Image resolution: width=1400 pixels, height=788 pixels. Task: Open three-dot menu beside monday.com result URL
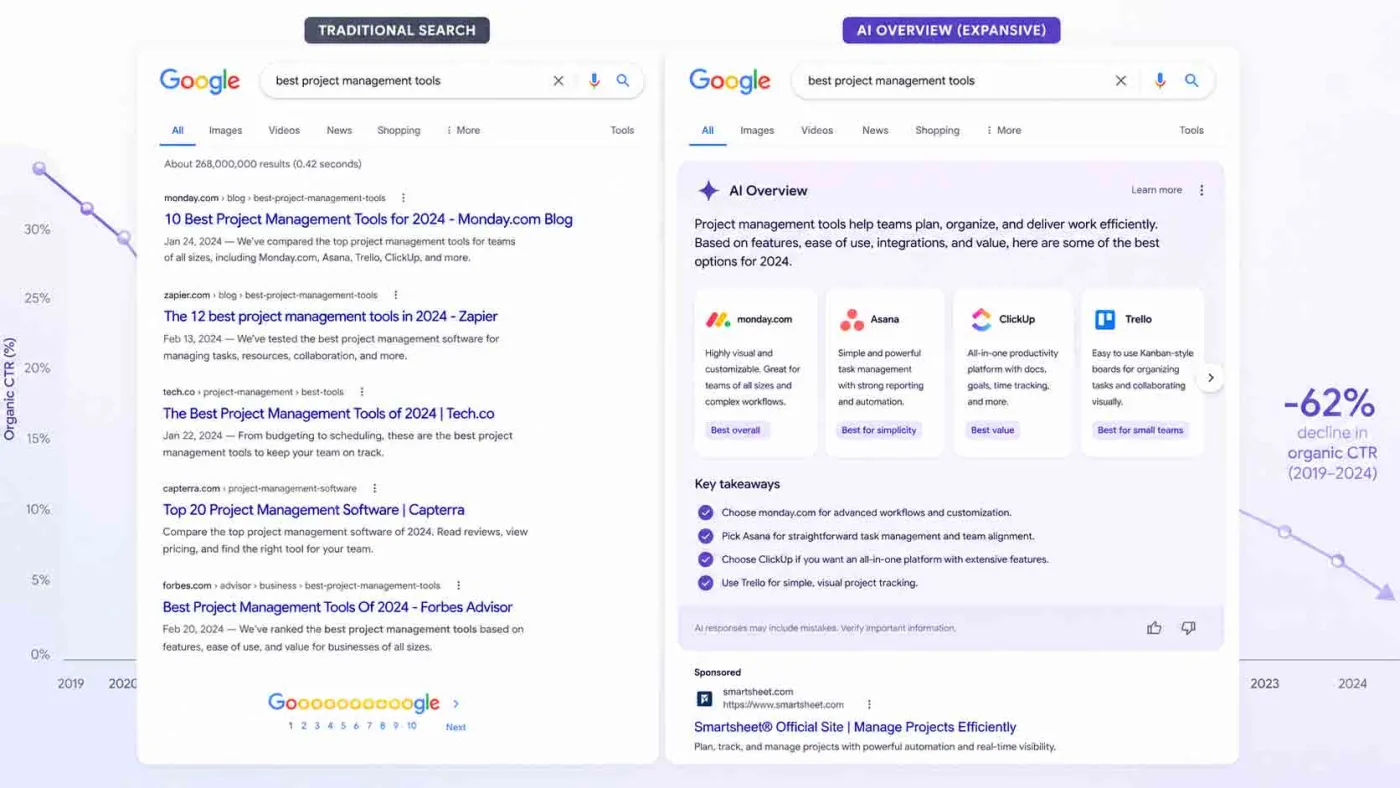(403, 198)
